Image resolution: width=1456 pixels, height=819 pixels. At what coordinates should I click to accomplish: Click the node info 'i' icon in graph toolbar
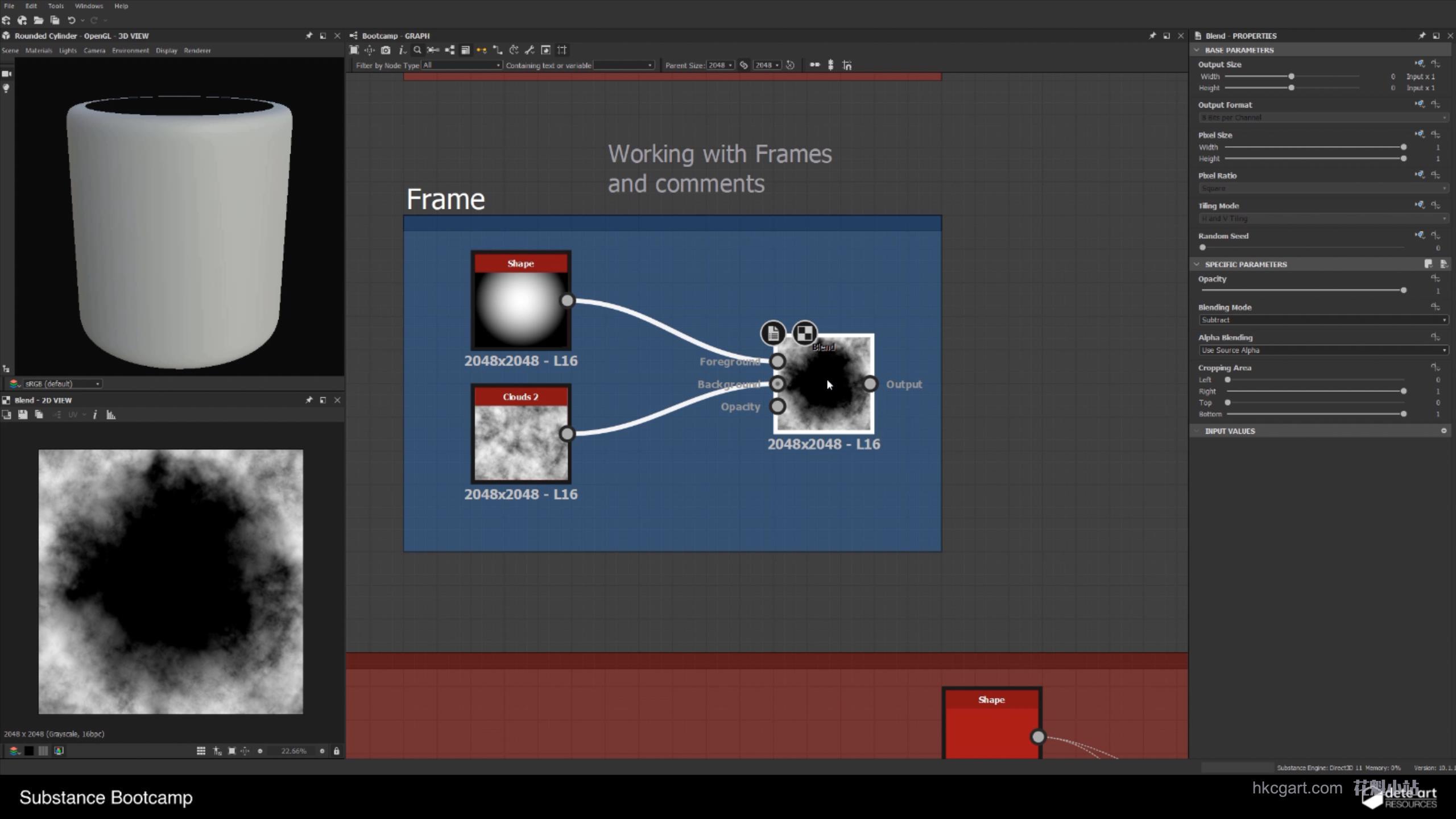point(402,50)
